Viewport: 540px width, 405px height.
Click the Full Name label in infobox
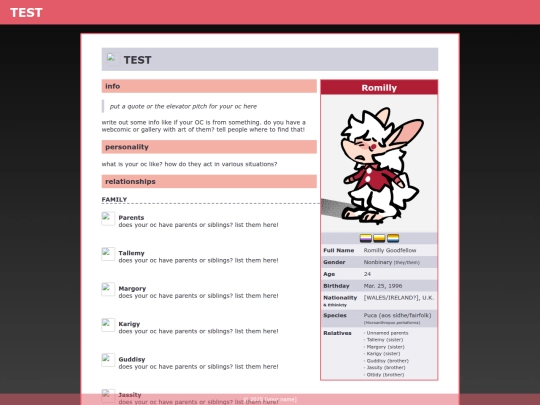(x=339, y=250)
